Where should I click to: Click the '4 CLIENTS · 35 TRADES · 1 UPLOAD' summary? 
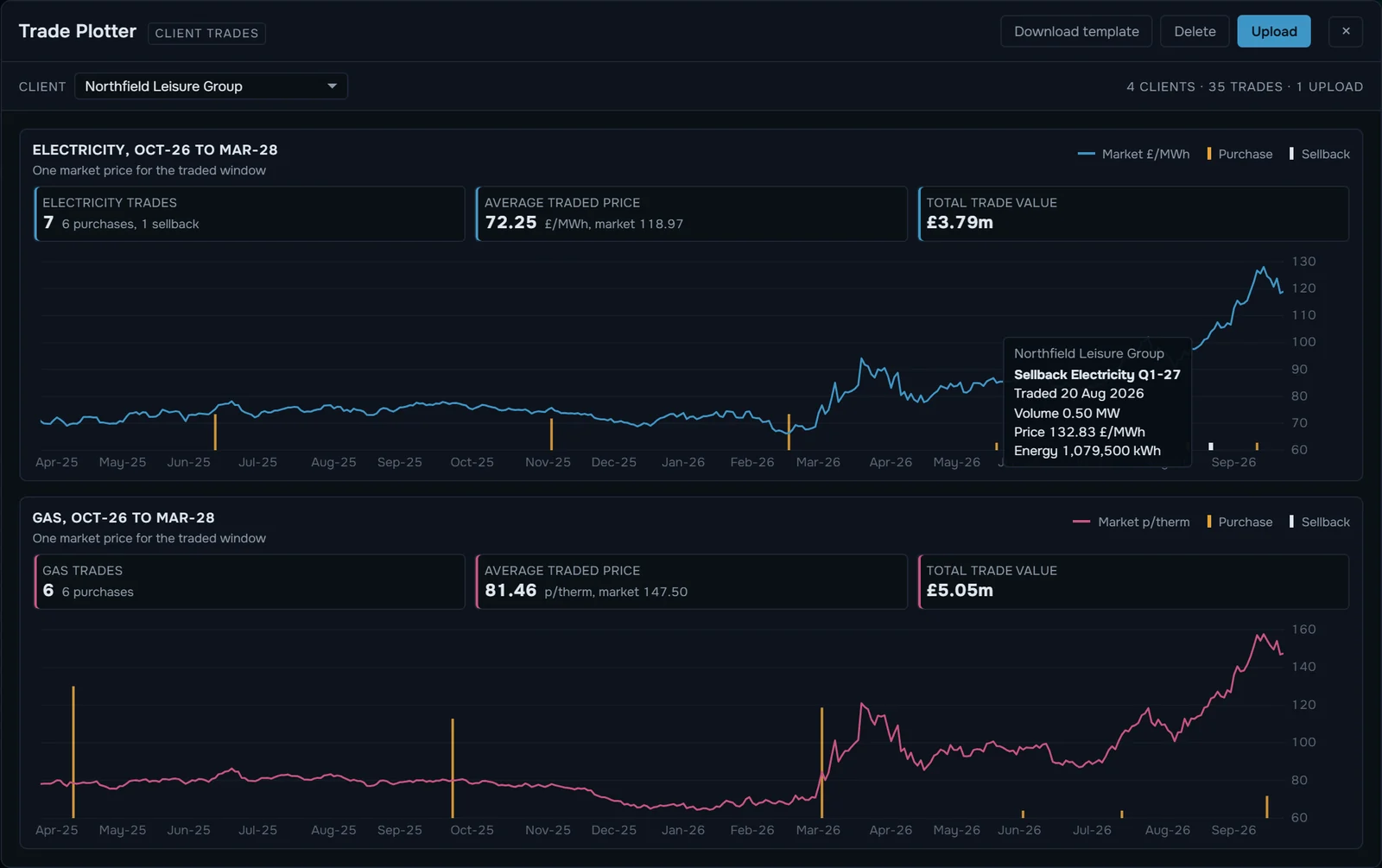1245,86
